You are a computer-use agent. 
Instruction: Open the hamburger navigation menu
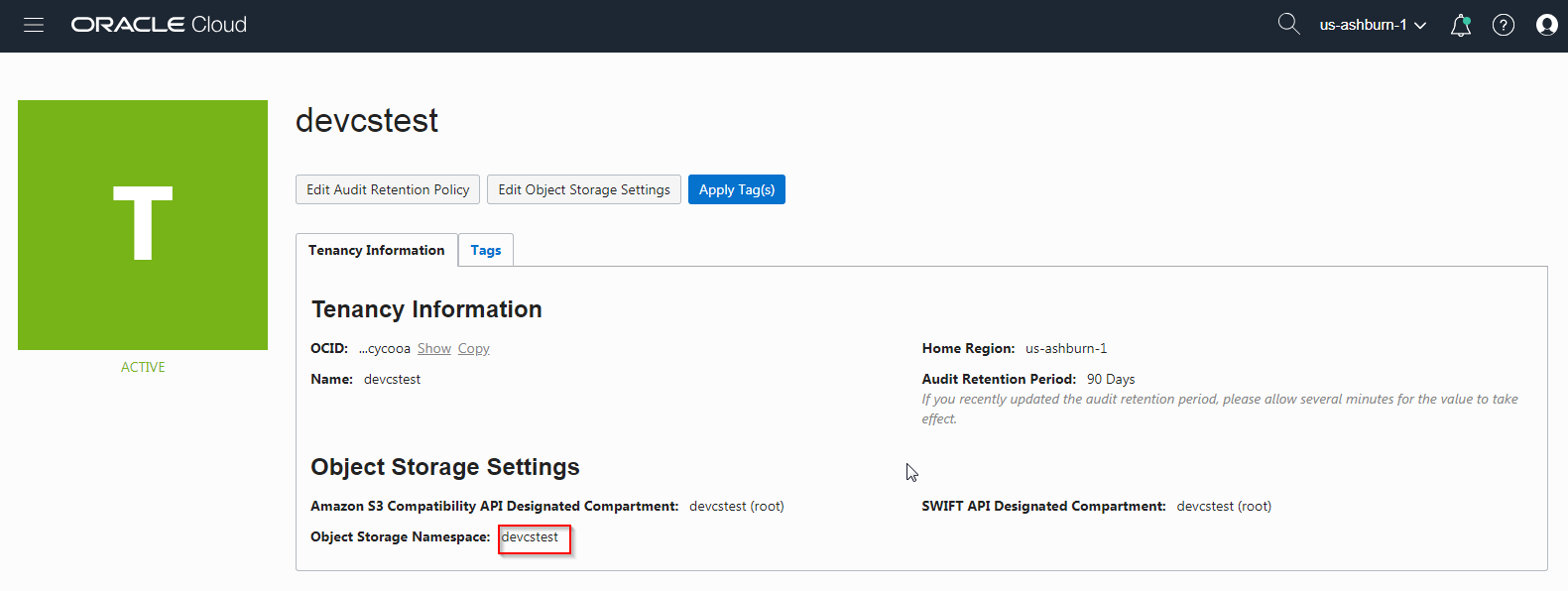34,25
